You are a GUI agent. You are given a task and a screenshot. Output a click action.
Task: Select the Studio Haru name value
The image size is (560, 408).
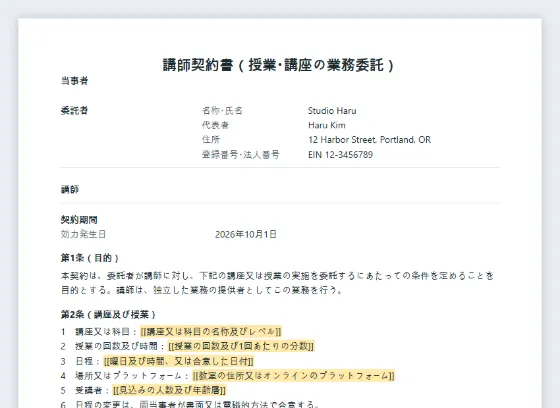(332, 111)
